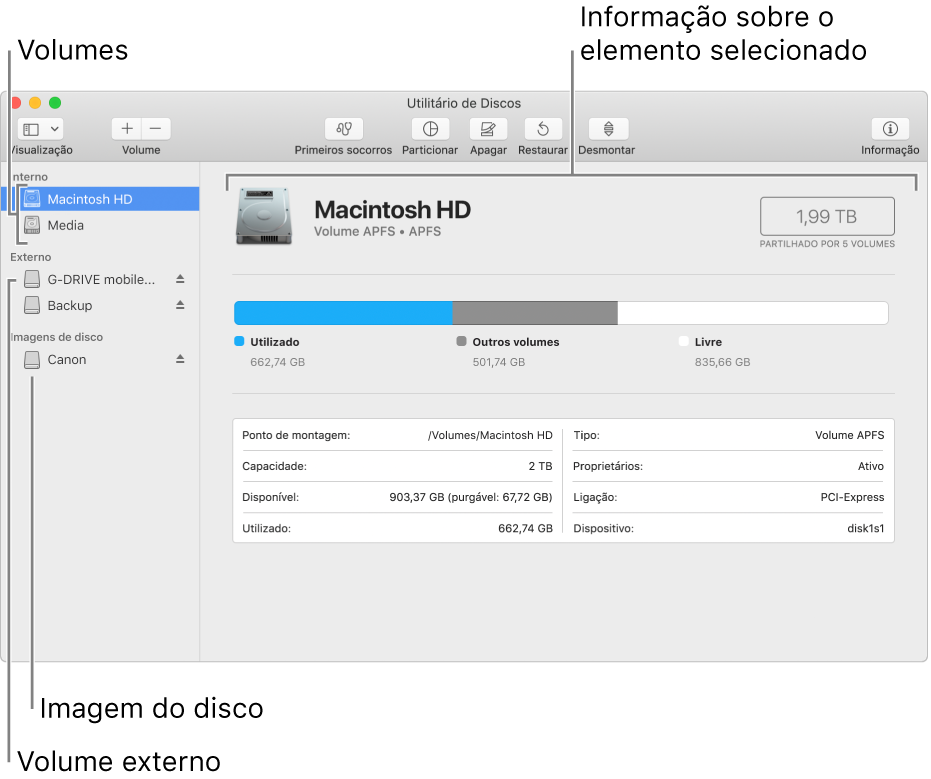Click the Capacidade 2 TB value
The height and width of the screenshot is (779, 931).
pyautogui.click(x=540, y=466)
